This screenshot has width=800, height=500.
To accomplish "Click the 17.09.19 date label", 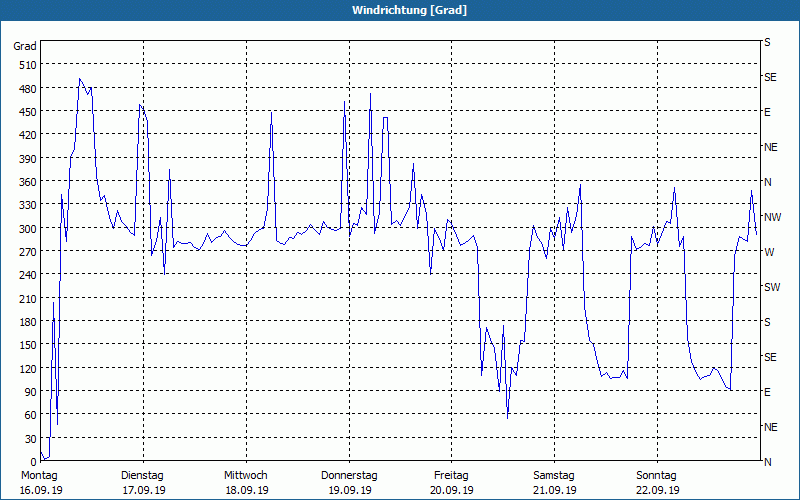I will (x=144, y=490).
